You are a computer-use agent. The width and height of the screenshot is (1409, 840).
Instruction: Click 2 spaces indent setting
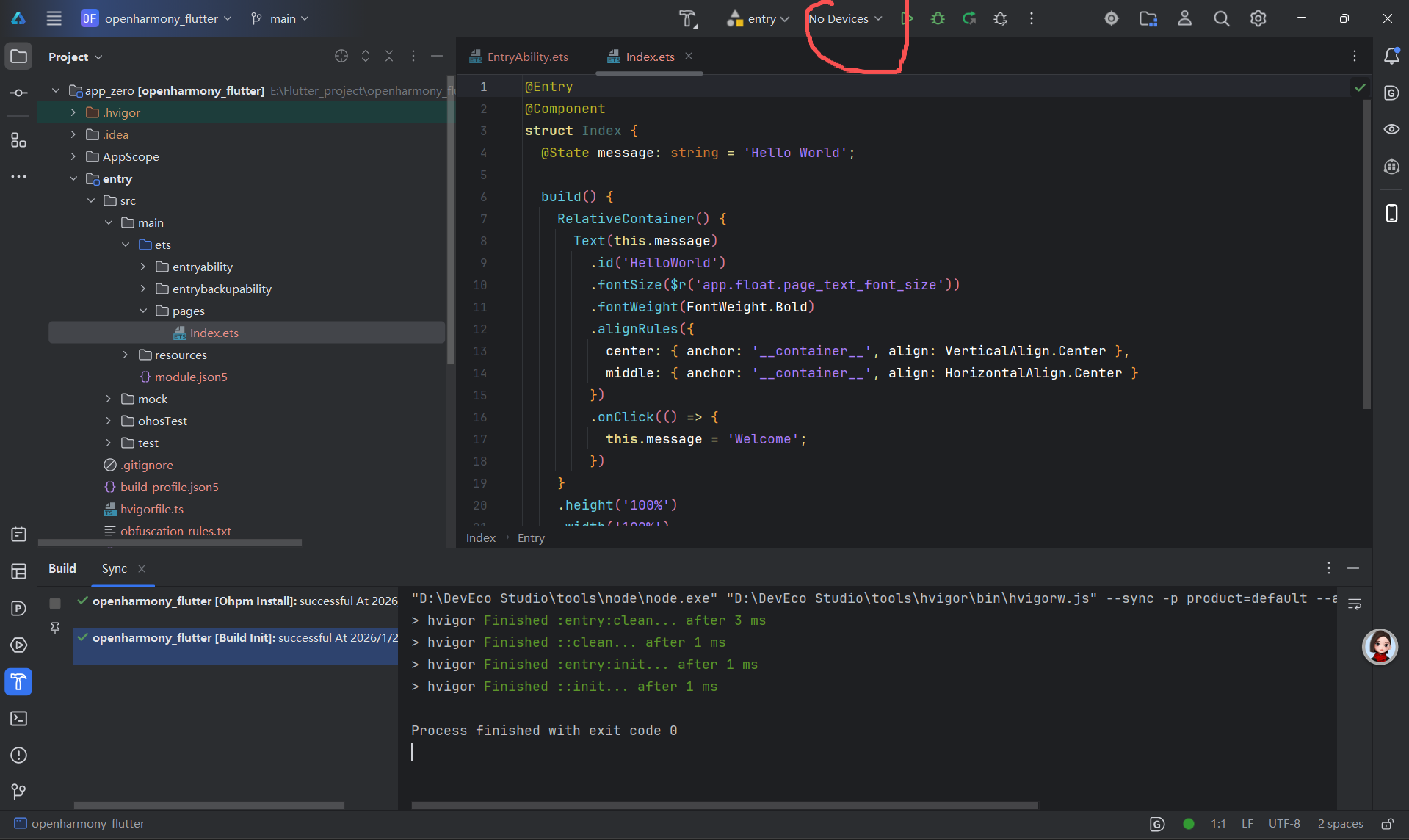[x=1340, y=824]
